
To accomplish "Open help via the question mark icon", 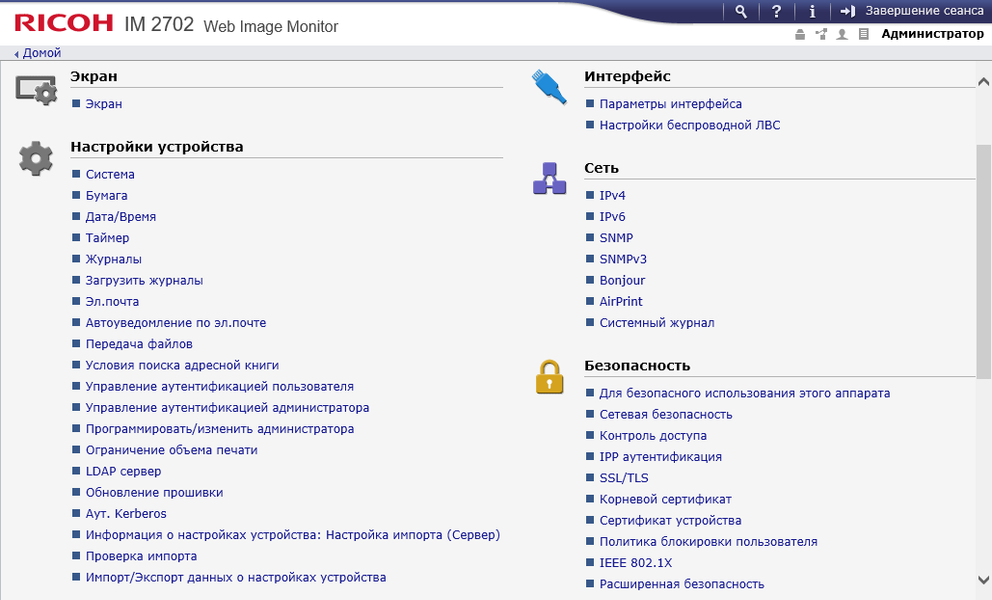I will click(x=776, y=11).
